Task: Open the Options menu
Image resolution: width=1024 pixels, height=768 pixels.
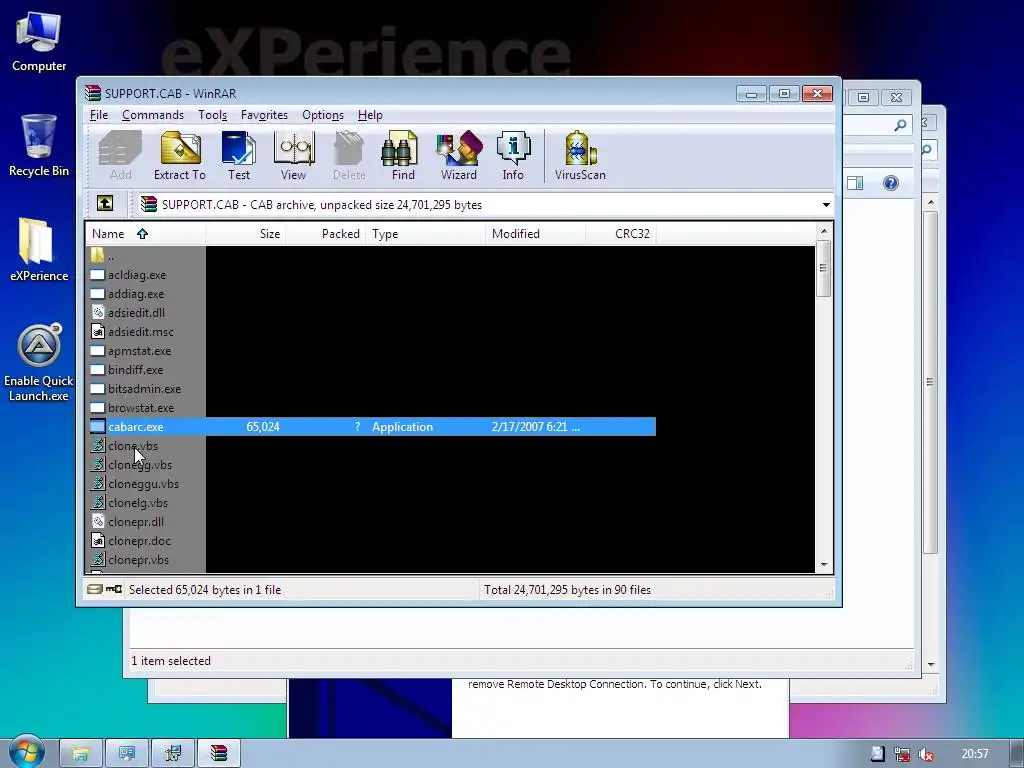Action: (x=323, y=115)
